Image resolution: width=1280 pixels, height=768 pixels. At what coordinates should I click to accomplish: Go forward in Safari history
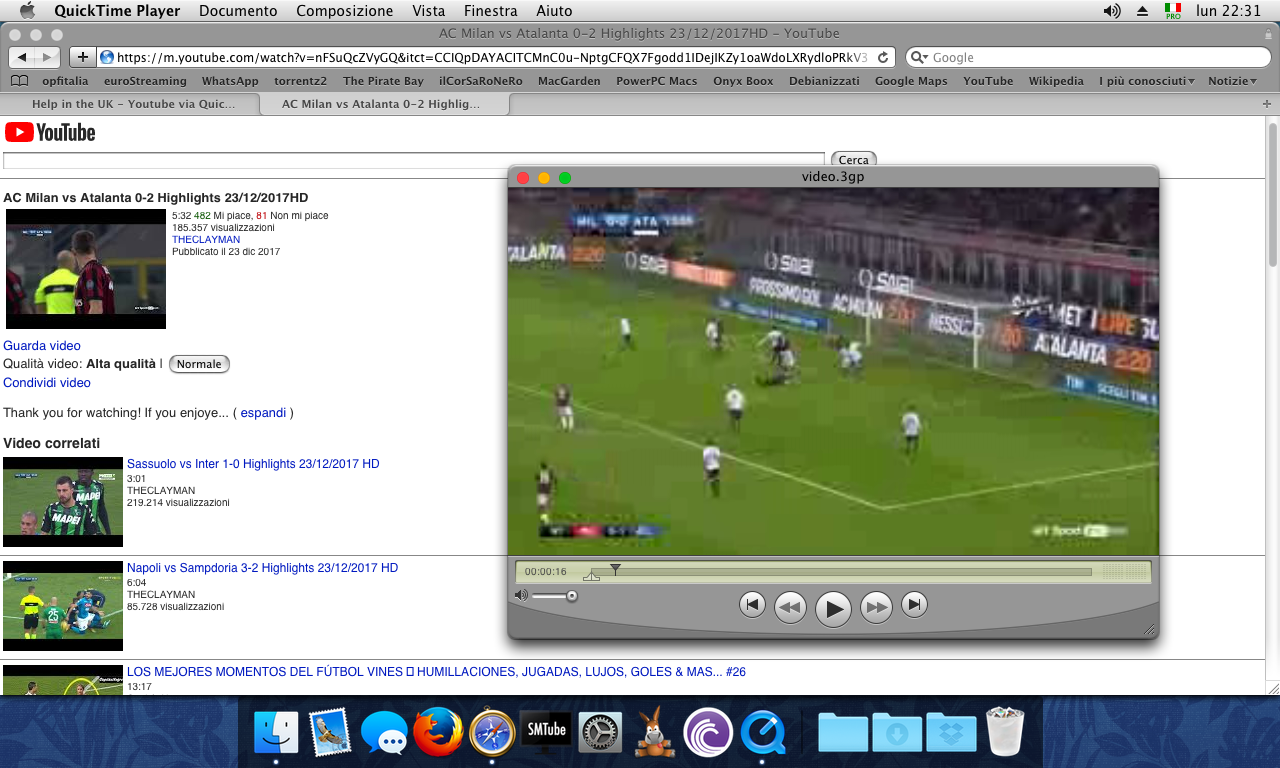pyautogui.click(x=48, y=57)
